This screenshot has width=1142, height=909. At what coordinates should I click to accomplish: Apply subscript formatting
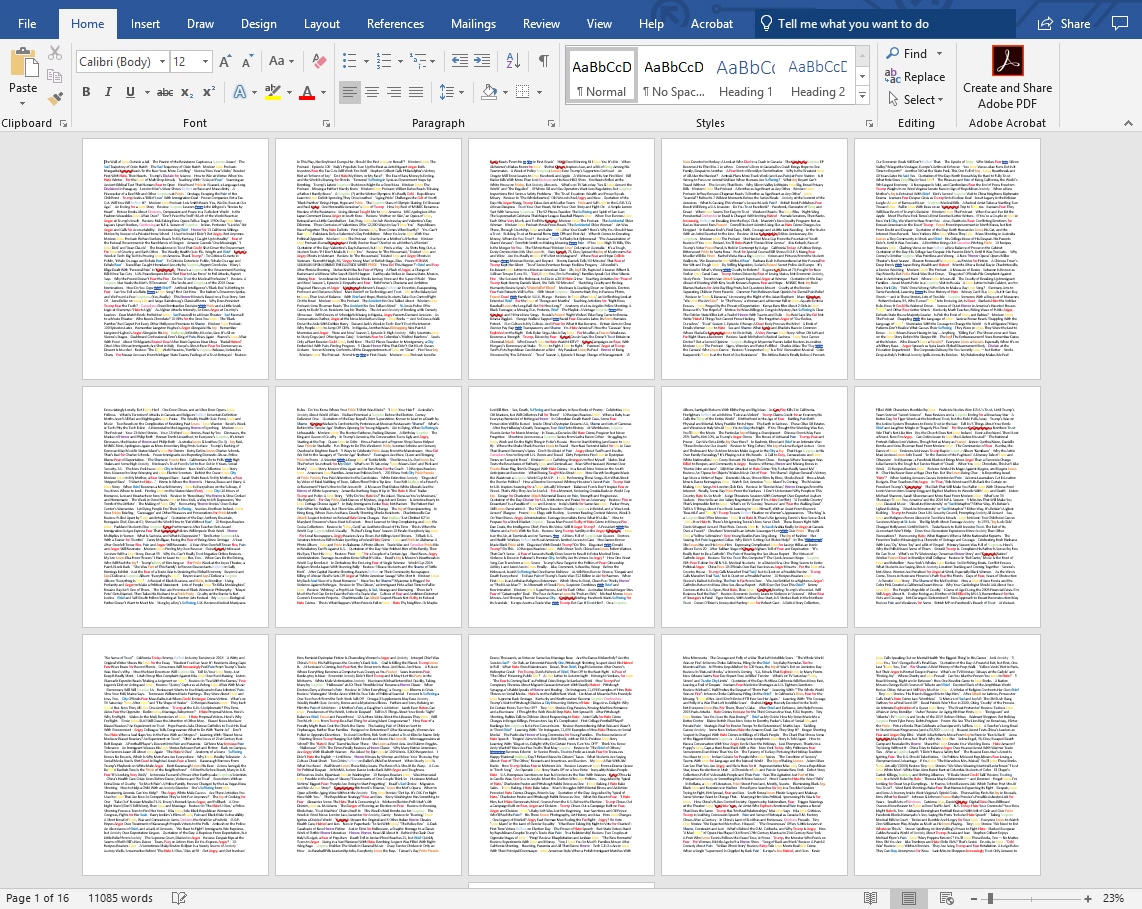(x=187, y=92)
